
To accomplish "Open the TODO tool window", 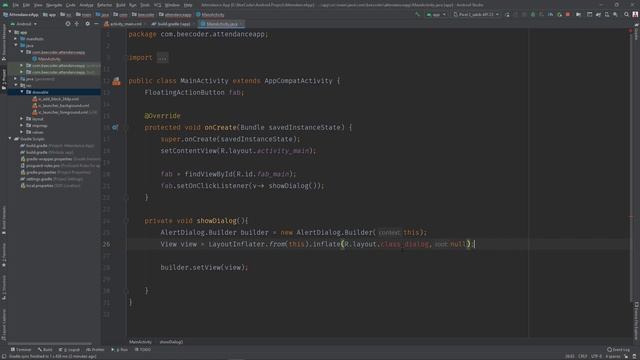I will 143,350.
